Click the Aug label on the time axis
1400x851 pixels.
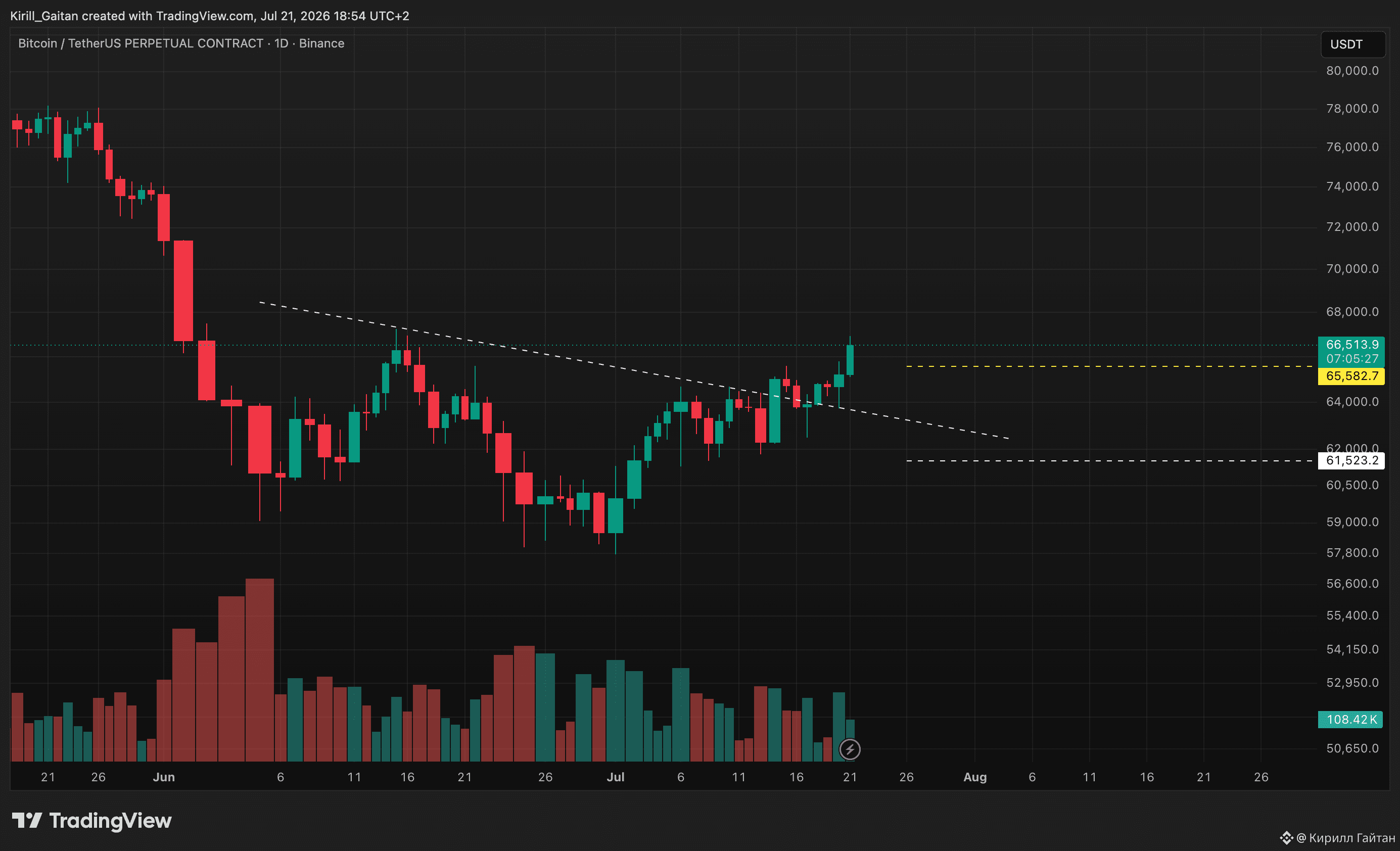pyautogui.click(x=975, y=777)
